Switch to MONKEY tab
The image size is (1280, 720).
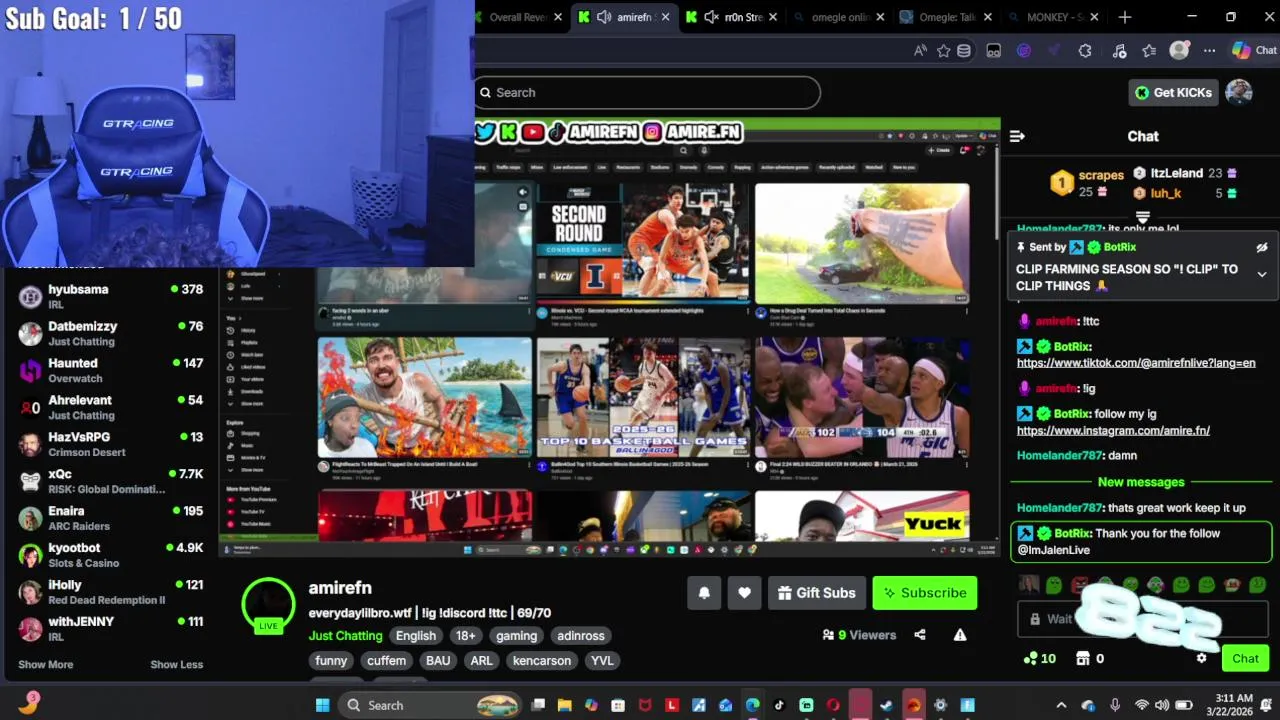pos(1053,17)
